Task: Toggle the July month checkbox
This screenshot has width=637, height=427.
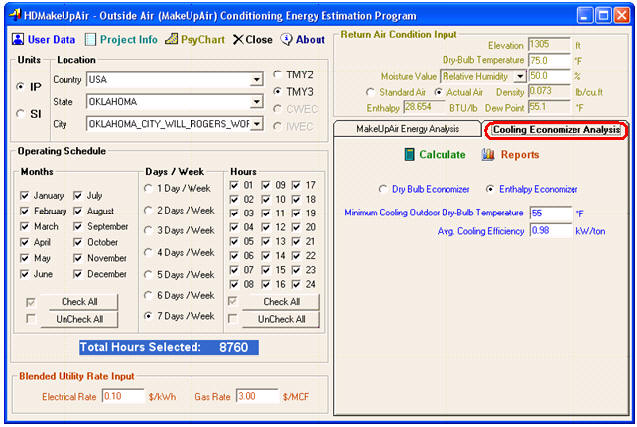Action: [x=78, y=196]
